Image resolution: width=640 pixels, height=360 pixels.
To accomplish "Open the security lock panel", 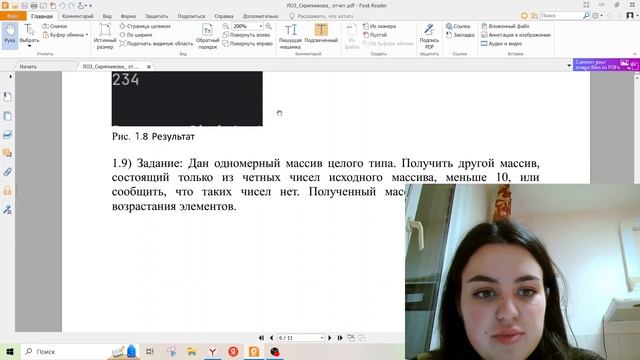I will click(7, 191).
